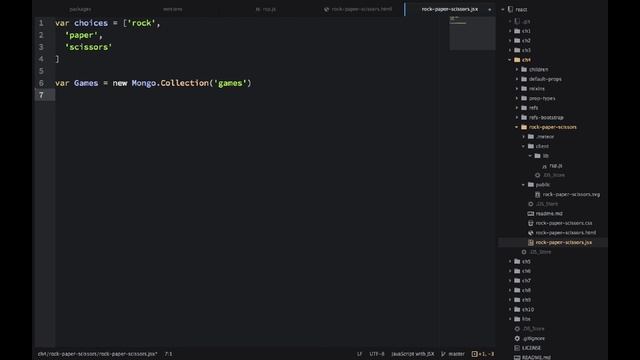Click the mixins folder icon
Viewport: 640px width, 360px height.
tap(524, 89)
